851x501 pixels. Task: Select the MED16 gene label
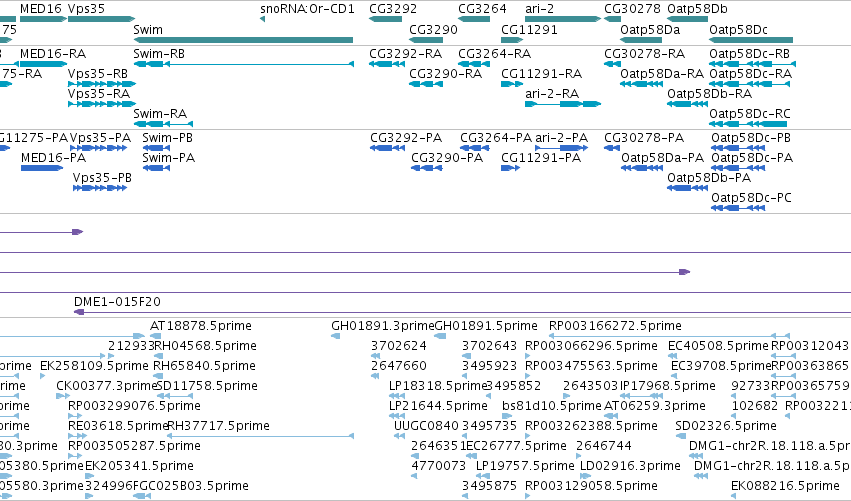coord(41,9)
